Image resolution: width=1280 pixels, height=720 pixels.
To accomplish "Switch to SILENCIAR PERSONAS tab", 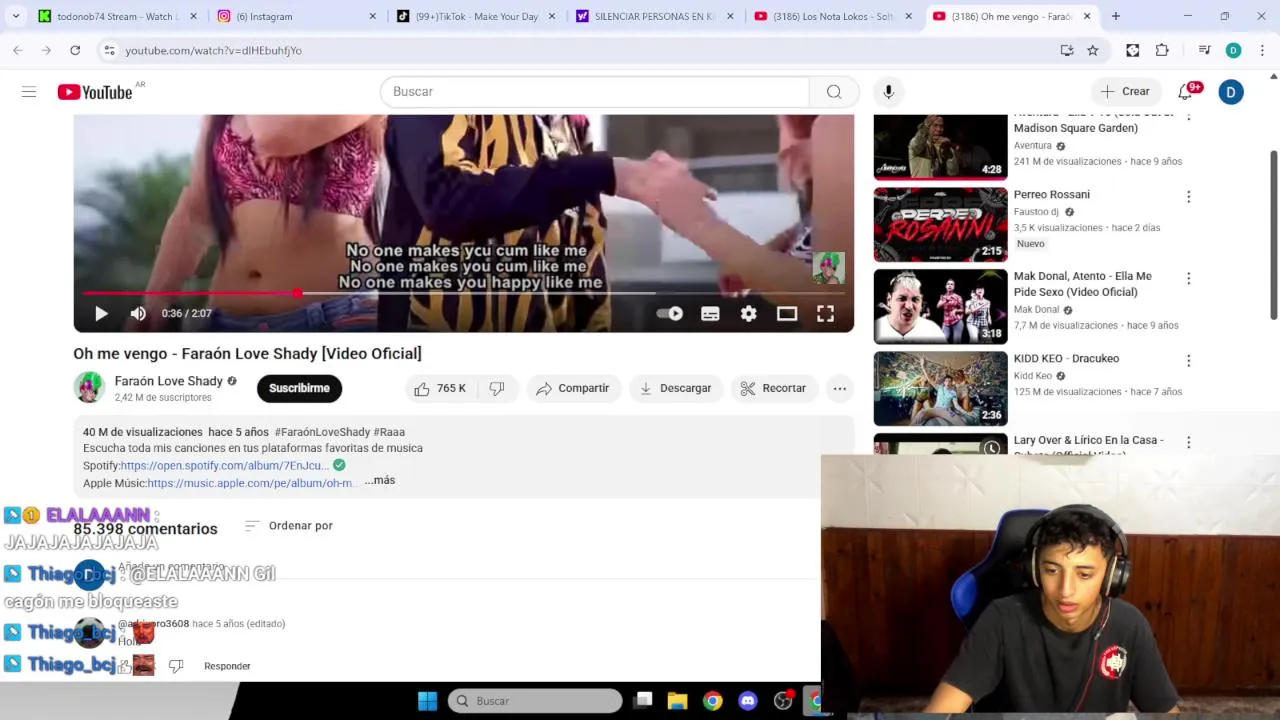I will pos(655,16).
